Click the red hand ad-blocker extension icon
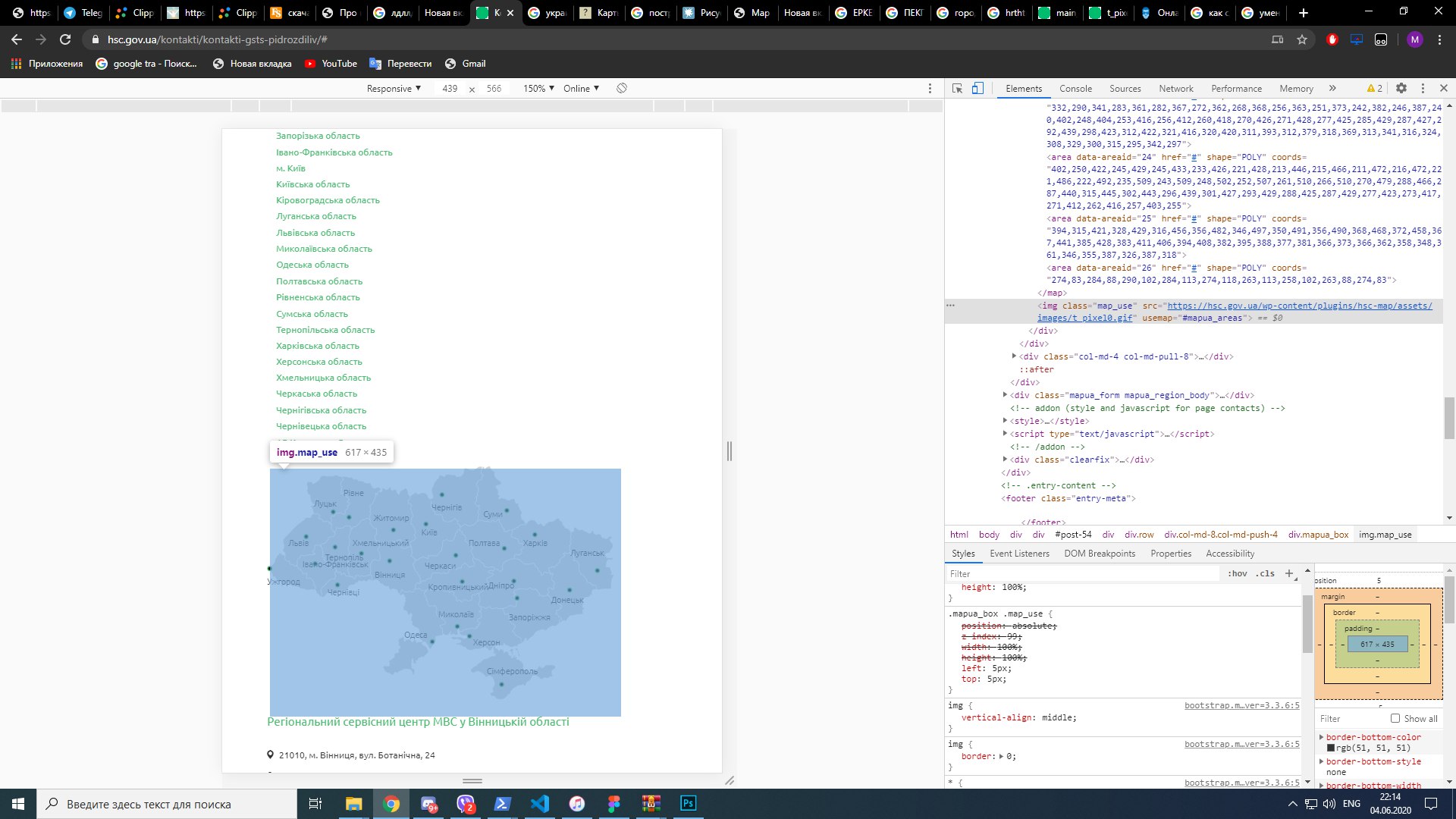The width and height of the screenshot is (1456, 819). [x=1332, y=39]
